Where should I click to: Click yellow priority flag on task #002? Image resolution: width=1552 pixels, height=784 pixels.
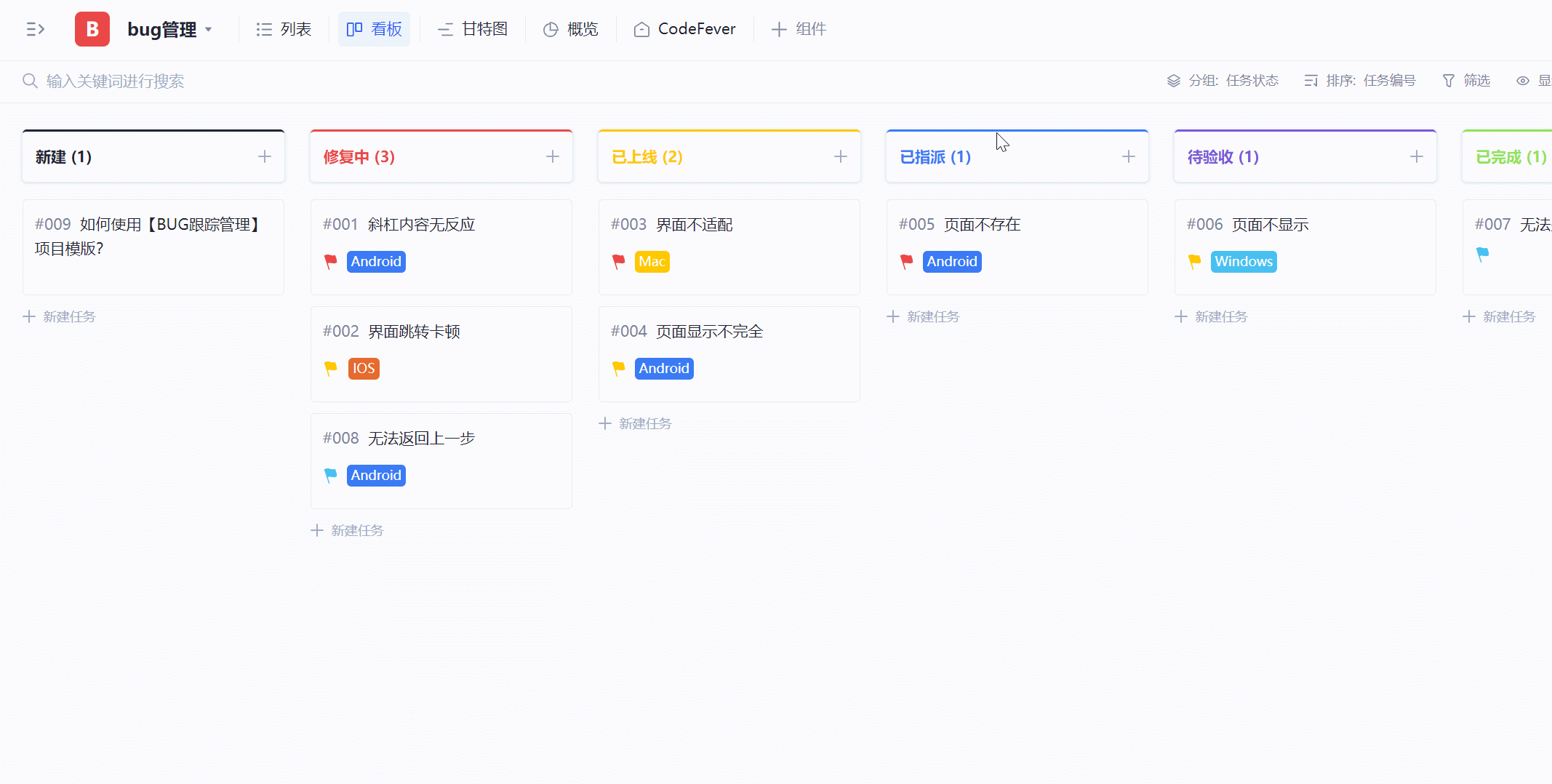331,369
